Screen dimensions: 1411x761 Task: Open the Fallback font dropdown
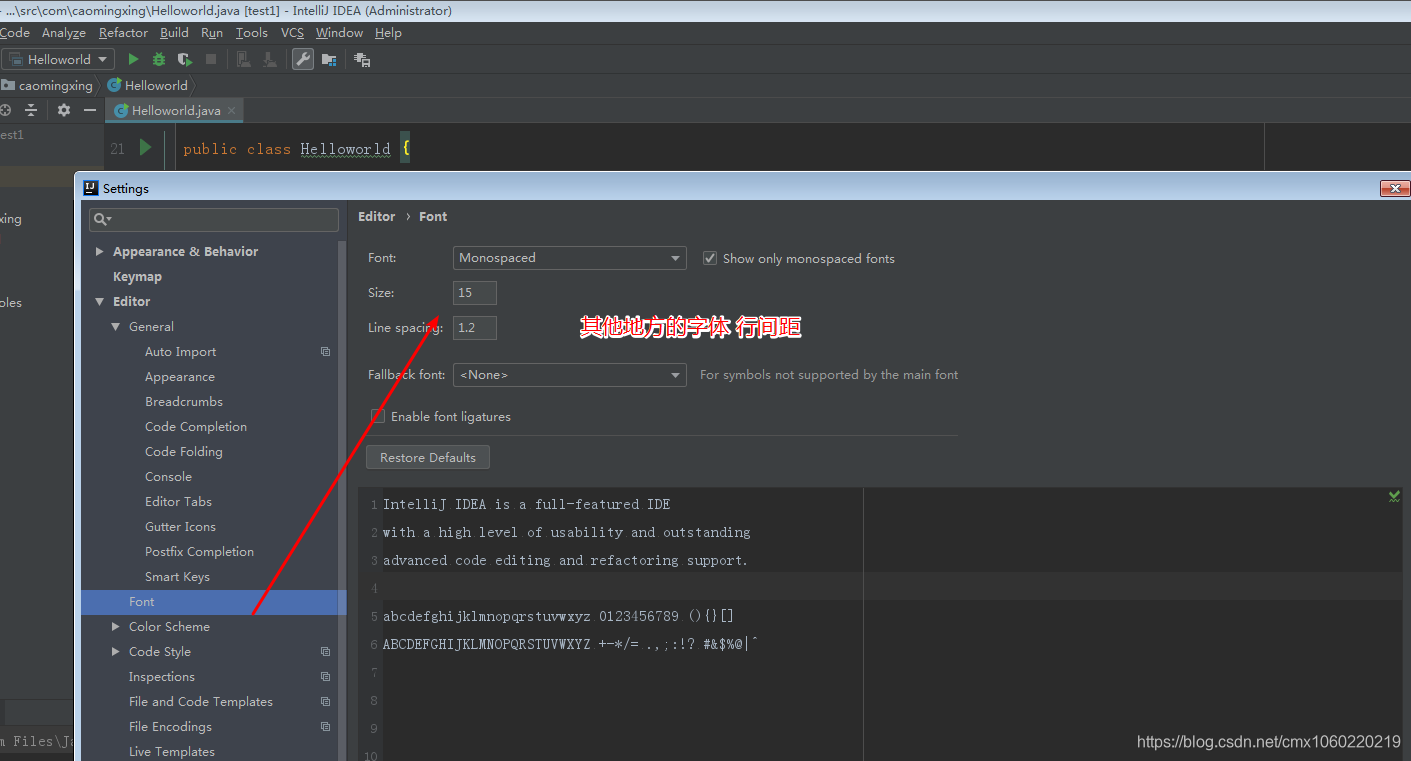point(570,375)
